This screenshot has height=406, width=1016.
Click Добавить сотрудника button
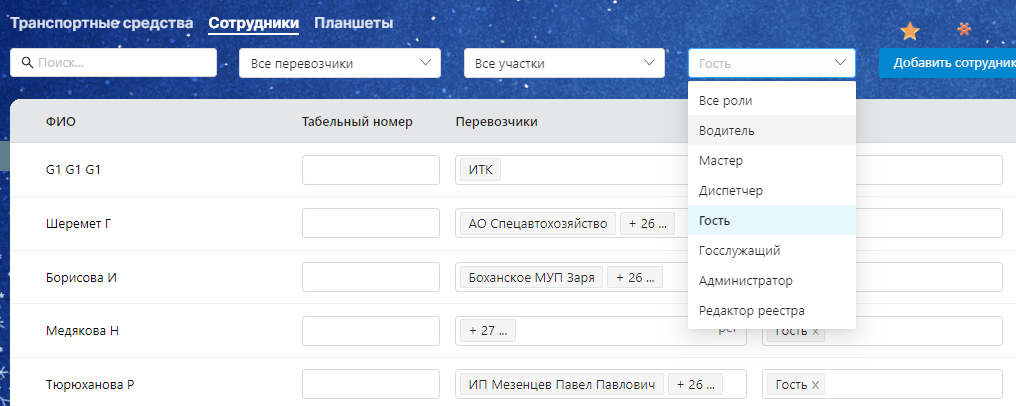pos(948,63)
